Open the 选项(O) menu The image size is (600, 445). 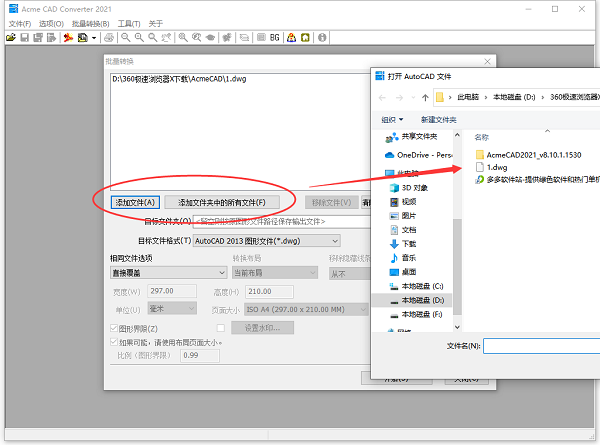[51, 24]
